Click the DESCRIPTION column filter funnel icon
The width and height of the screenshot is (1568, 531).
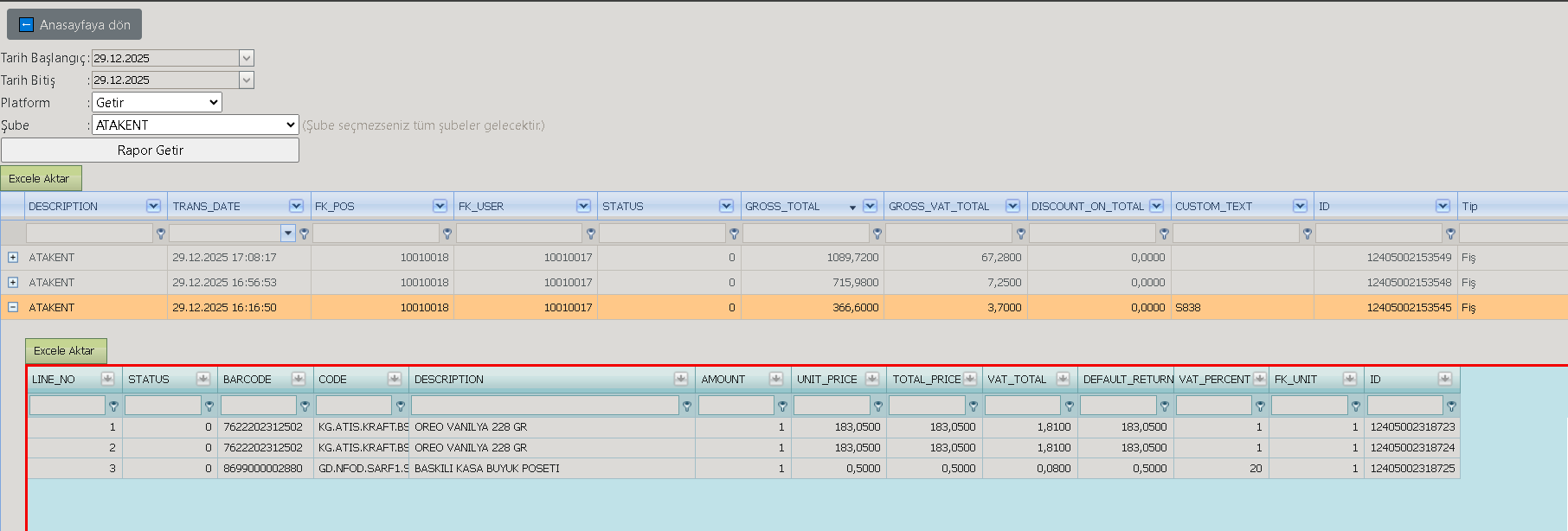(160, 234)
